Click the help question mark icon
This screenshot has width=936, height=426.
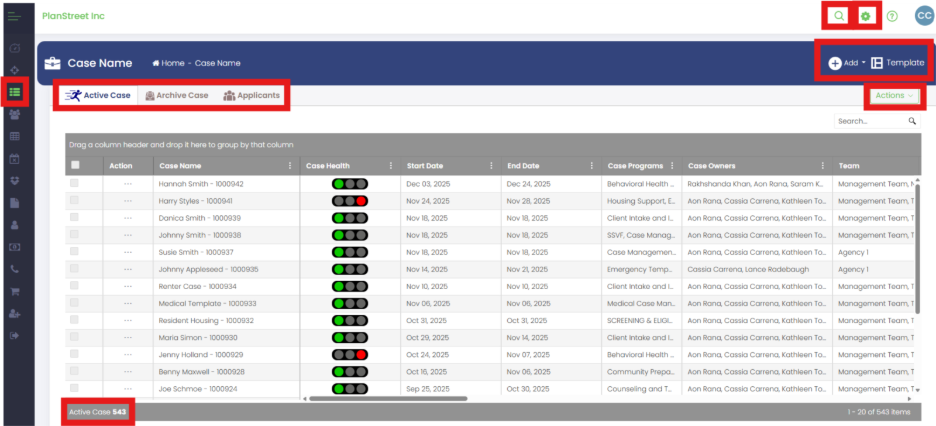pos(892,16)
